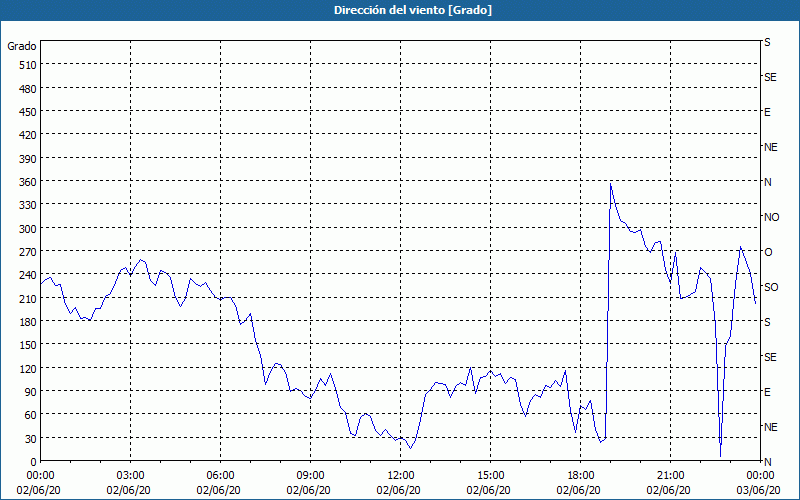Click the N compass label beside 360 gridline
Image resolution: width=800 pixels, height=500 pixels.
click(767, 182)
